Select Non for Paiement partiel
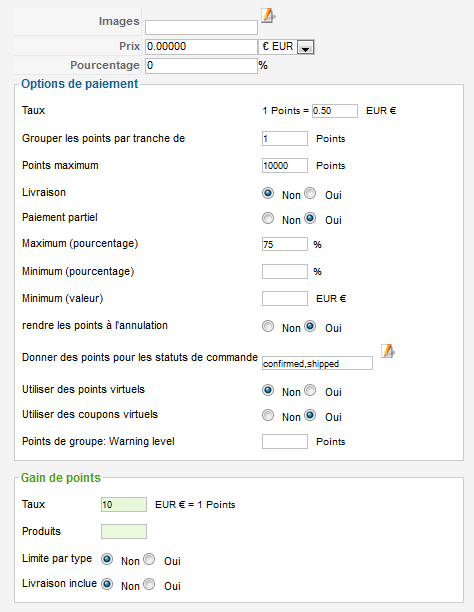Image resolution: width=474 pixels, height=612 pixels. 268,218
